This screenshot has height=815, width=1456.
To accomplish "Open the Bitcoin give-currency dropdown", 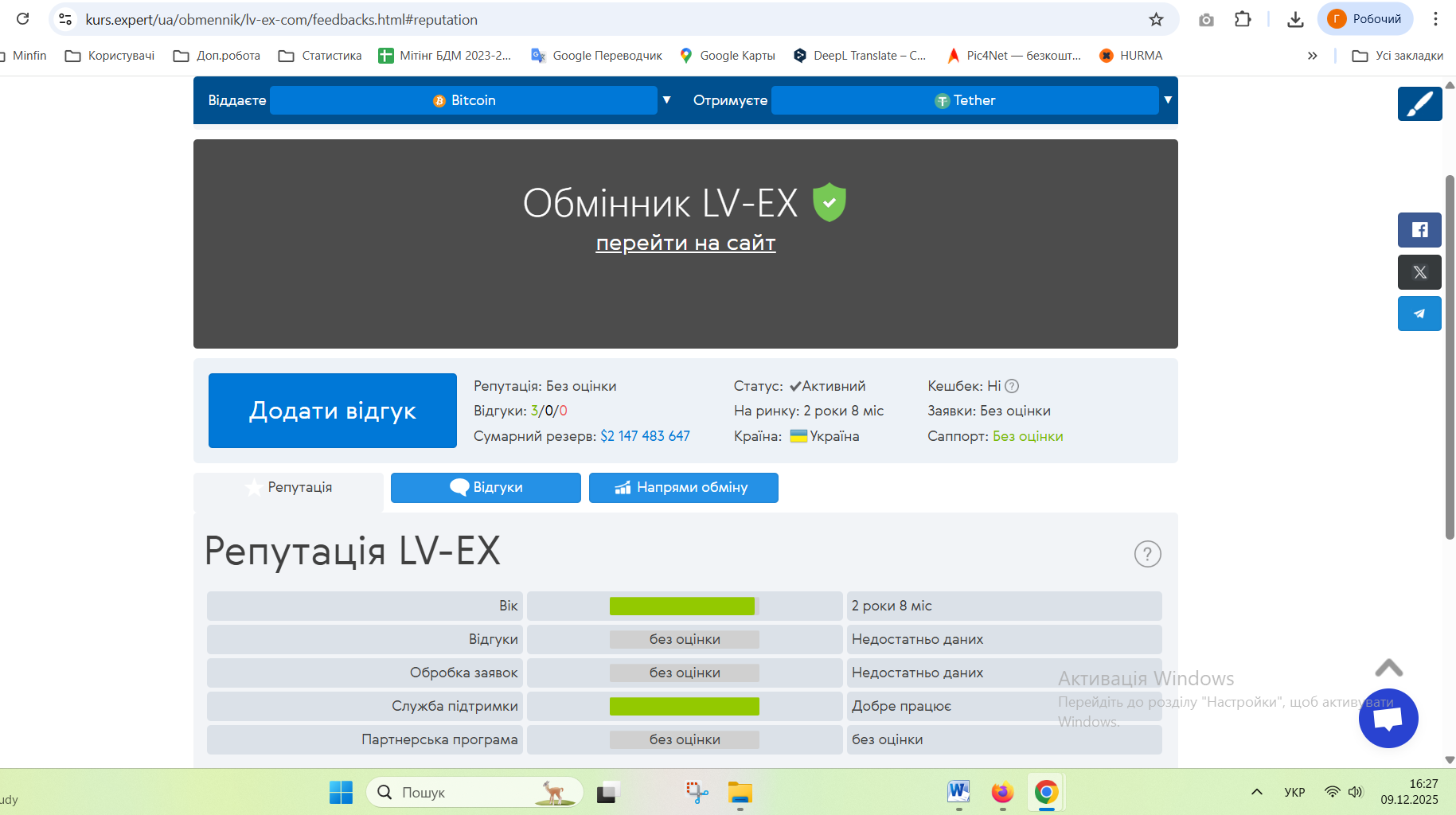I will coord(463,100).
